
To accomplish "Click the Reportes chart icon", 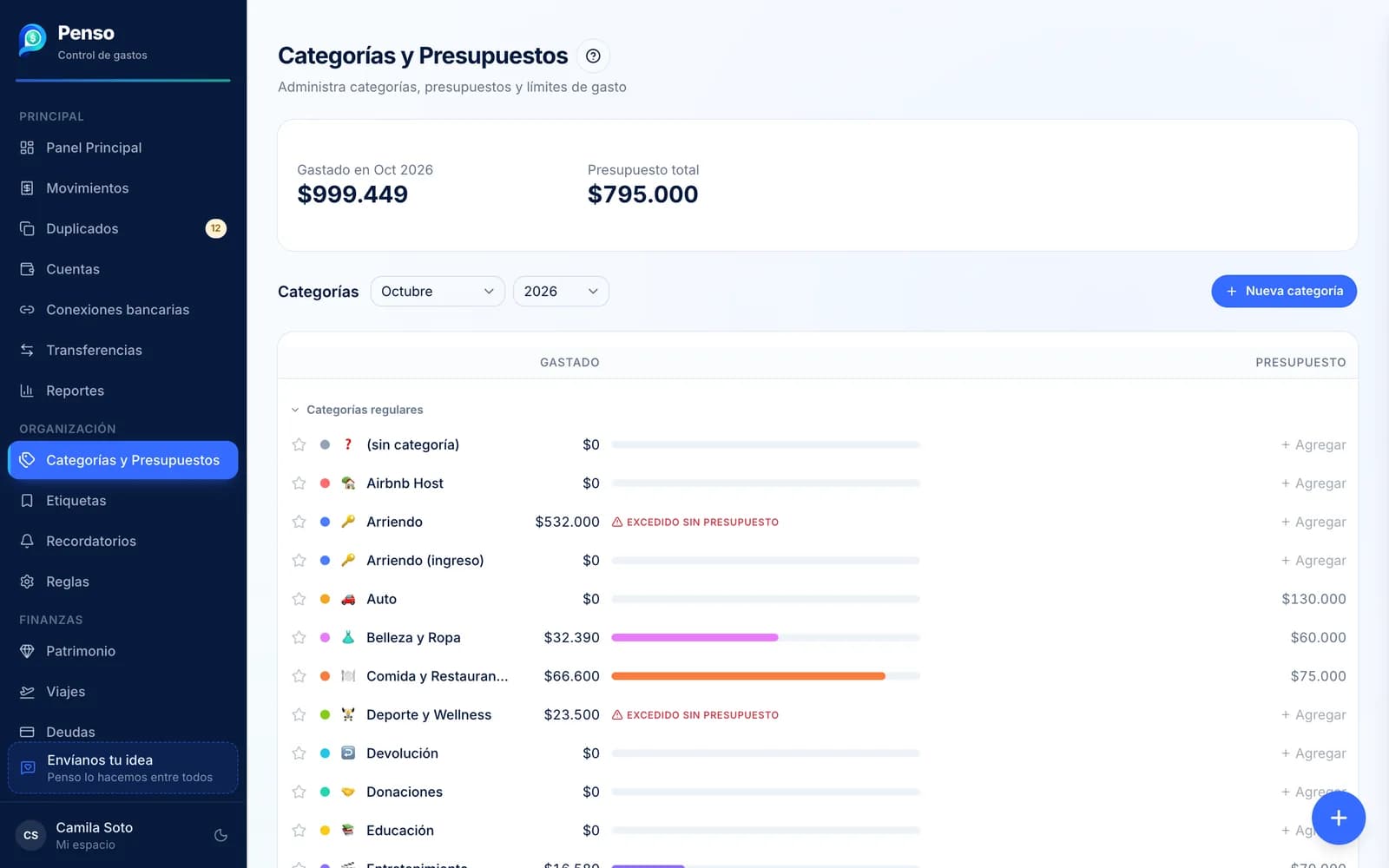I will (27, 391).
